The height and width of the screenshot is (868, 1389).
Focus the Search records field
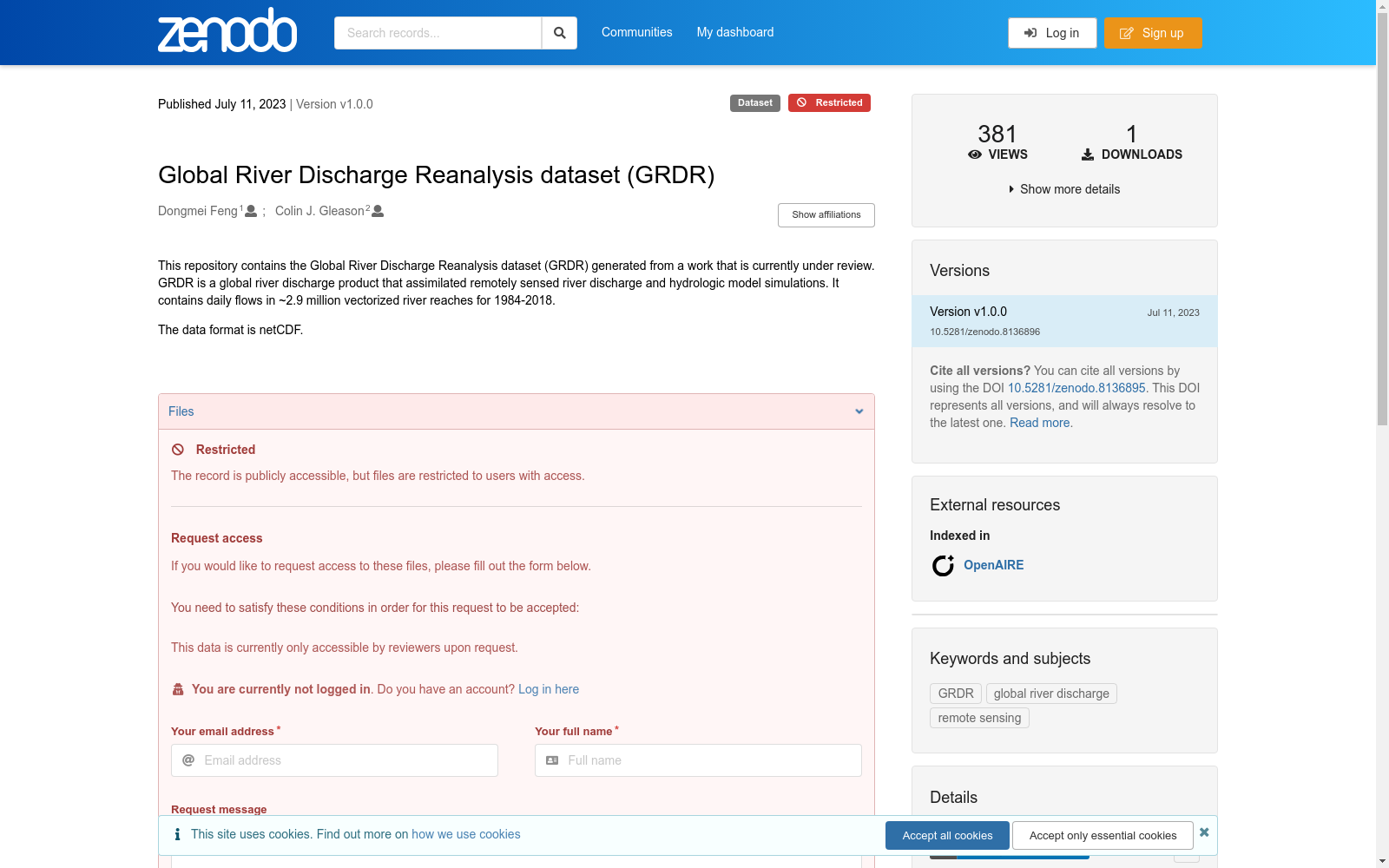(x=438, y=33)
